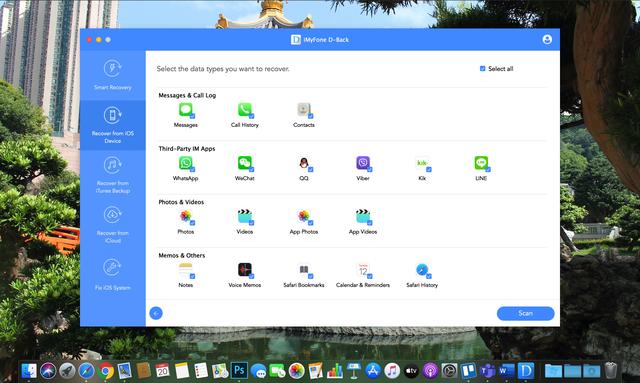This screenshot has width=640, height=383.
Task: Open Microsoft Word from the Dock
Action: [507, 371]
